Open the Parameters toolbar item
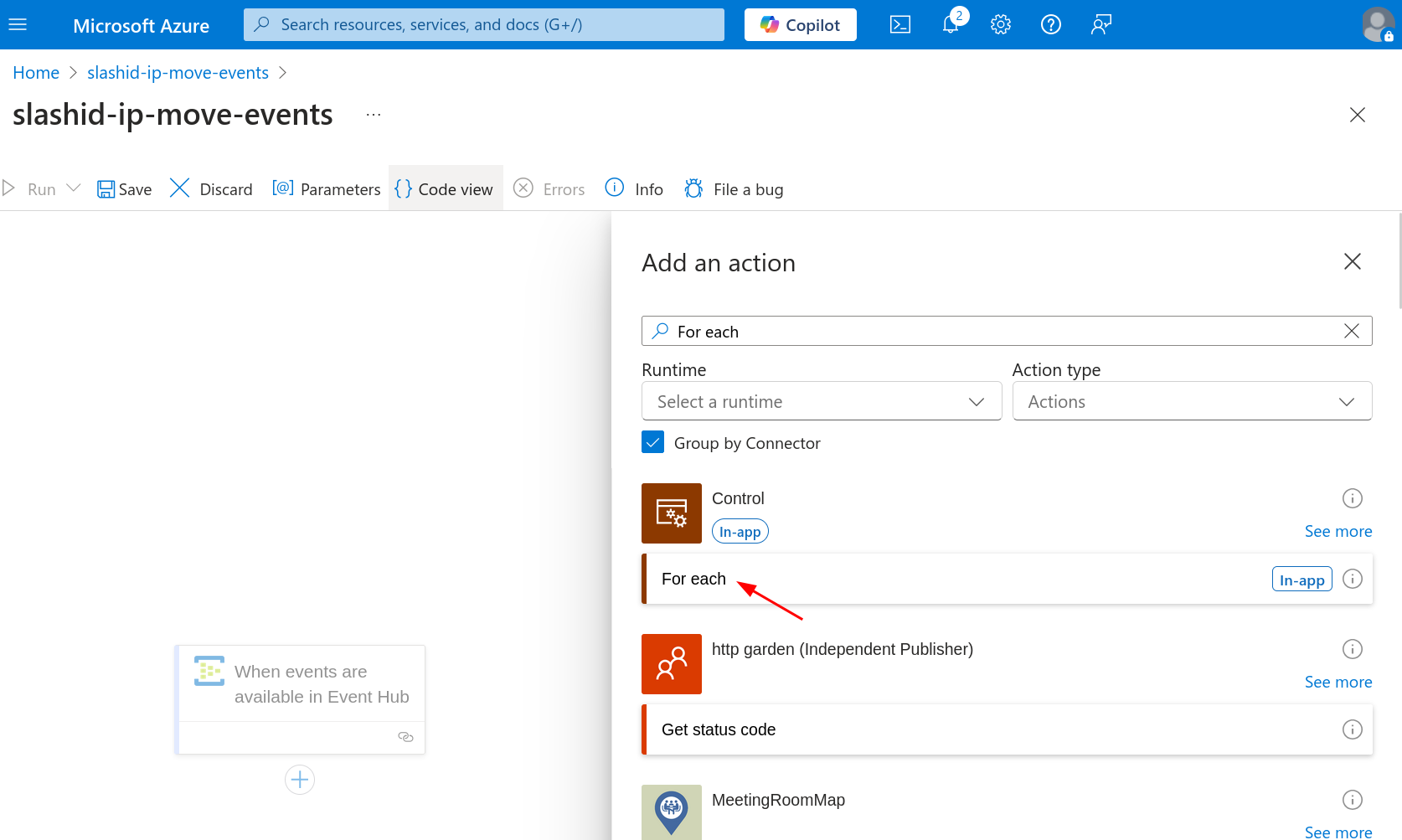Viewport: 1402px width, 840px height. click(x=327, y=189)
